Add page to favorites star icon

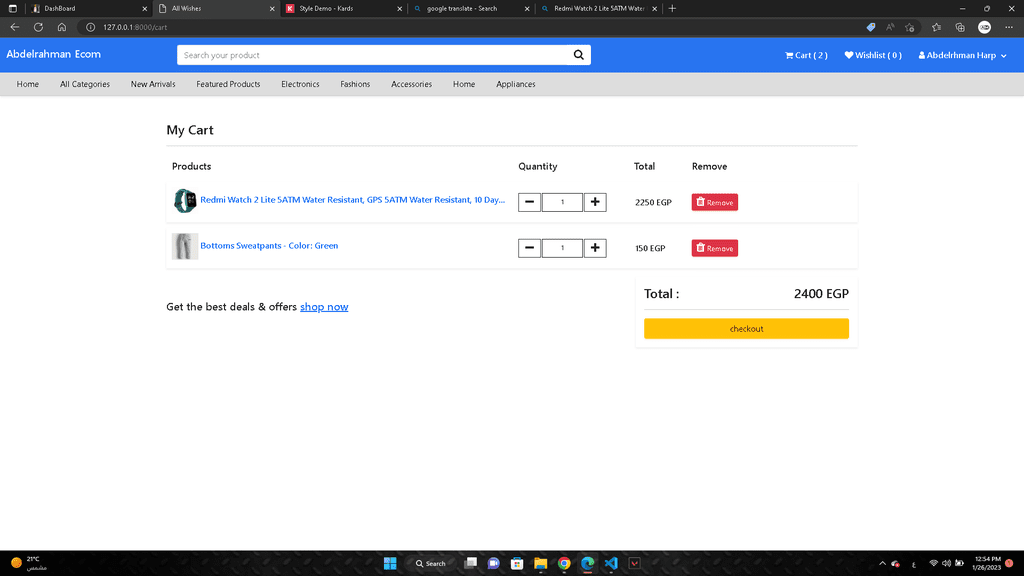pyautogui.click(x=910, y=27)
